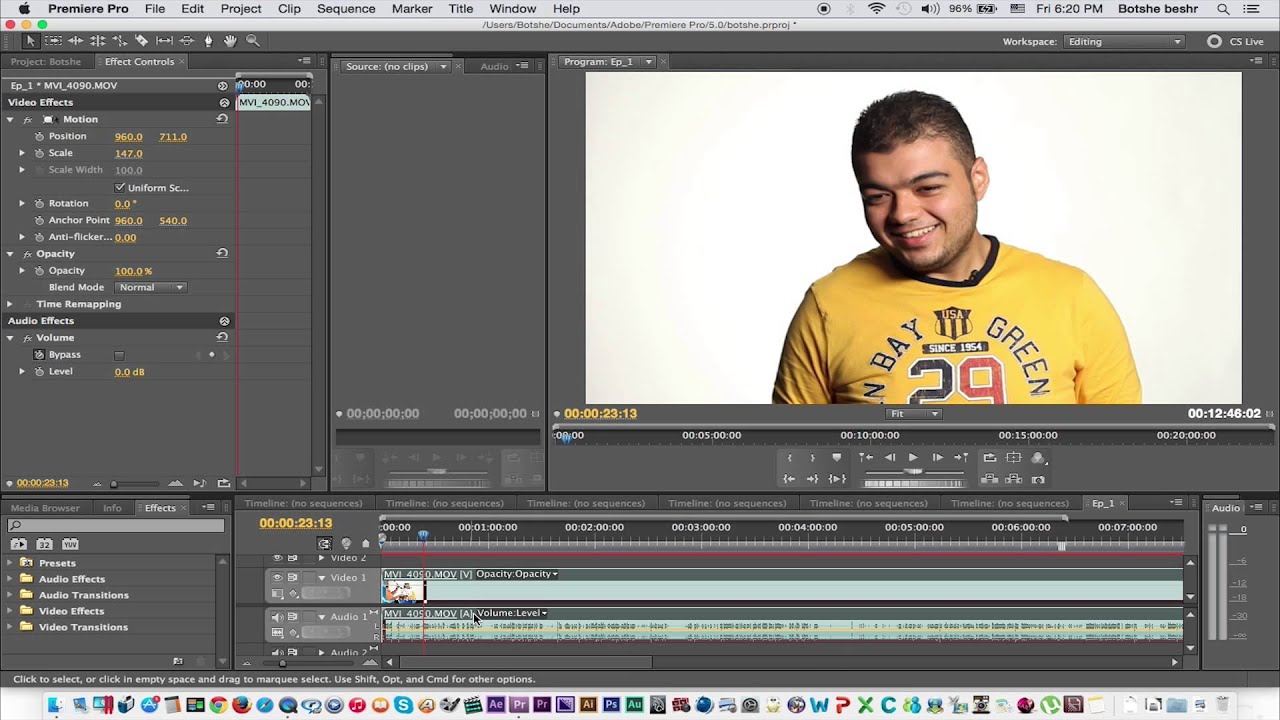Viewport: 1280px width, 720px height.
Task: Add an unnumbered marker in Program monitor
Action: click(x=837, y=457)
